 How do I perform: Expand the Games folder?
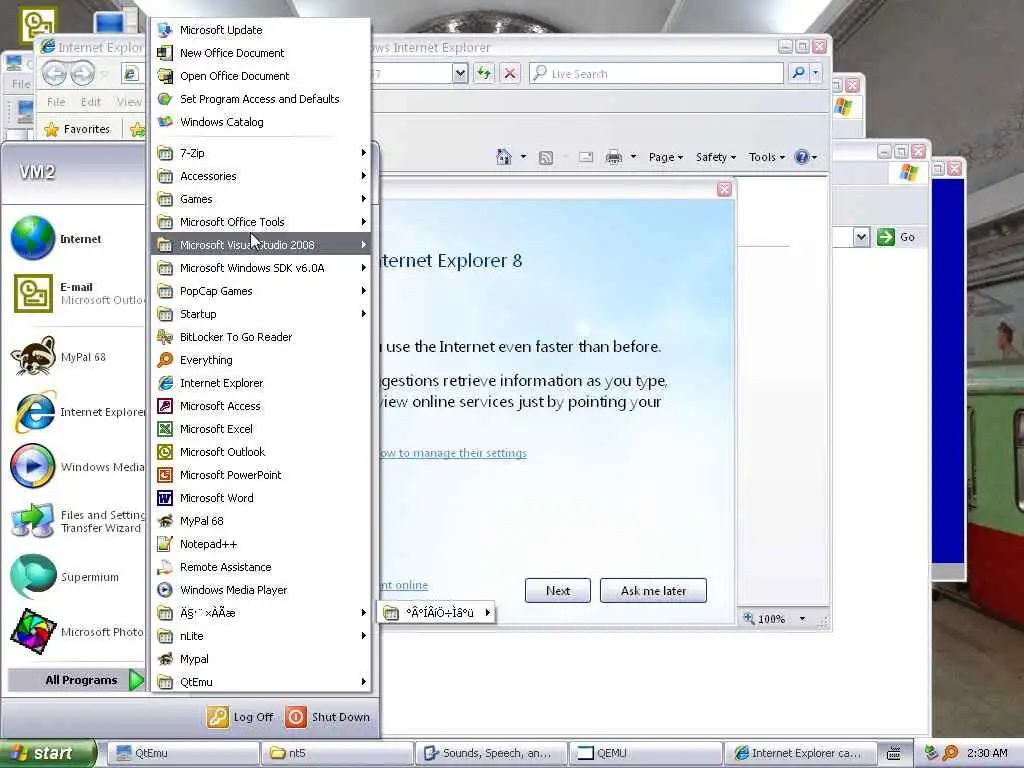coord(261,199)
